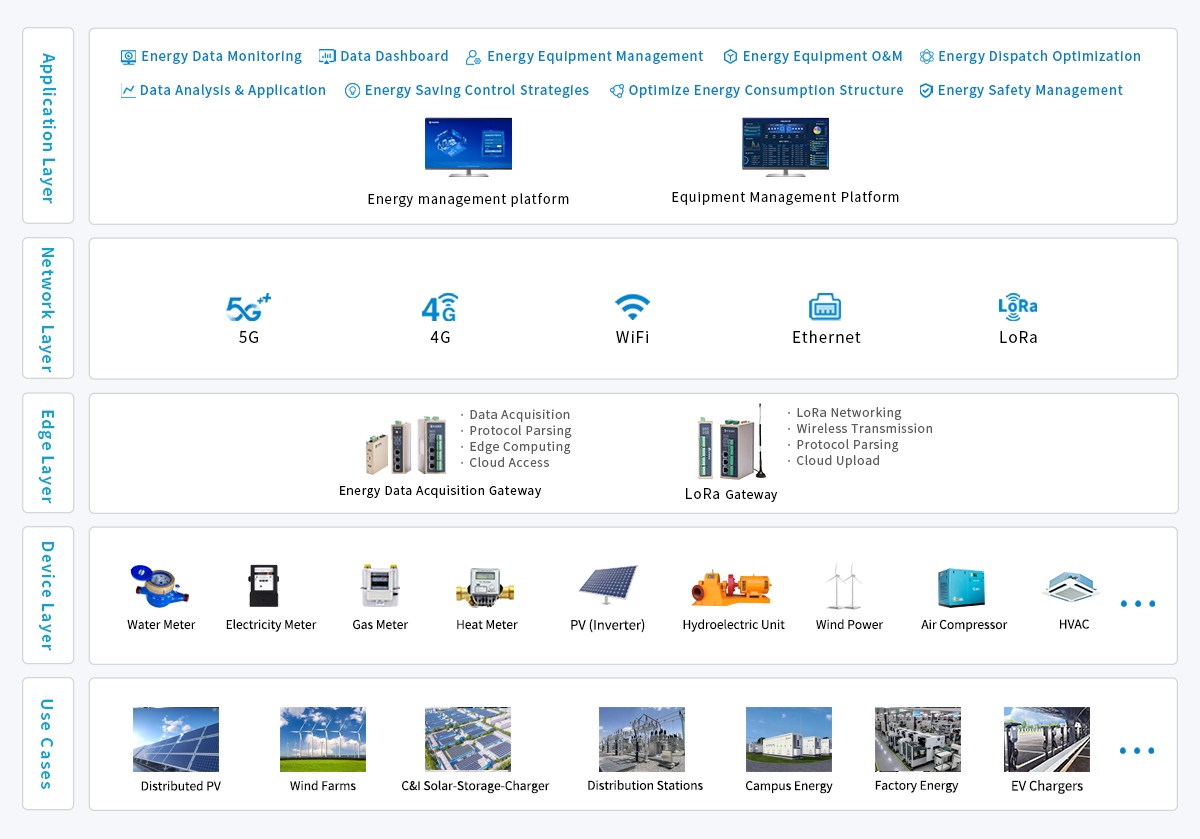Image resolution: width=1200 pixels, height=839 pixels.
Task: Click the Distributed PV thumbnail
Action: click(x=176, y=740)
